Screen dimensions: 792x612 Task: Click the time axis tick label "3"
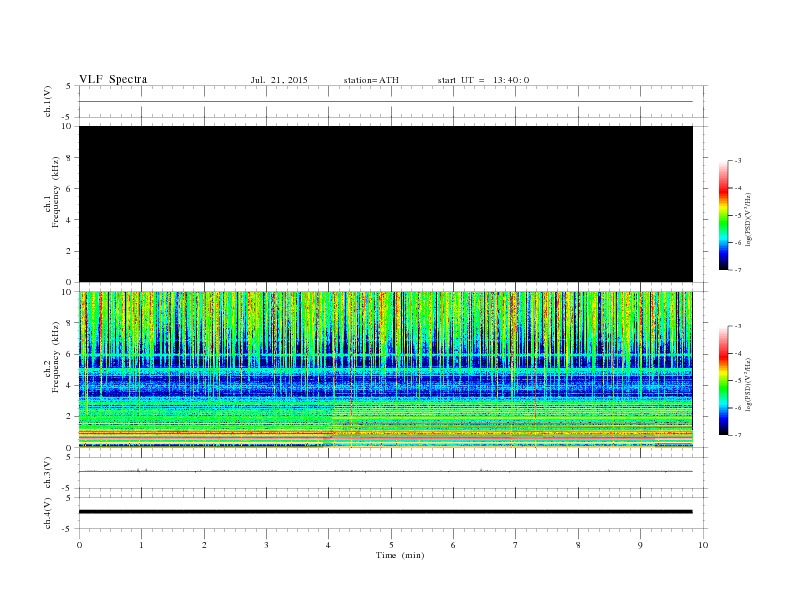click(266, 545)
